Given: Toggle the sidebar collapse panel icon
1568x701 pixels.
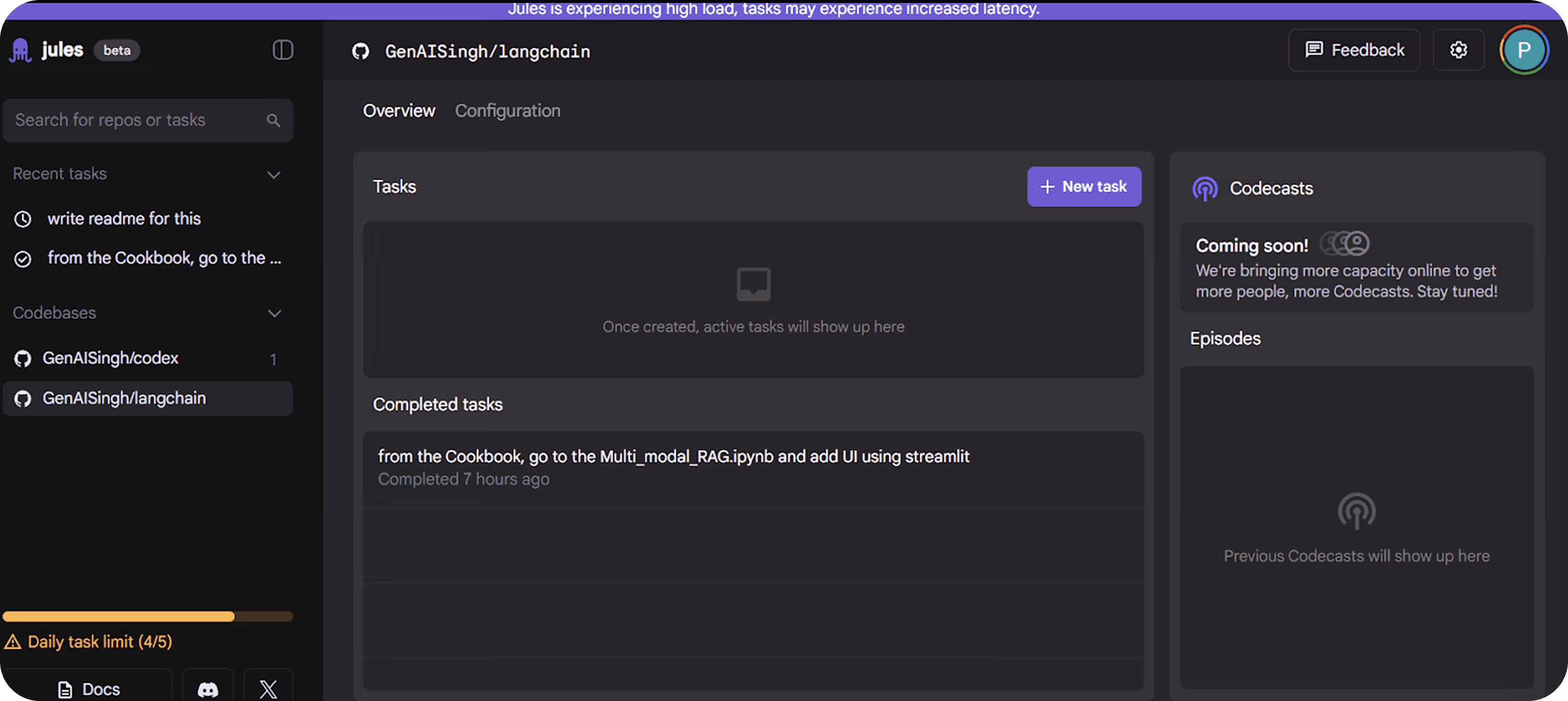Looking at the screenshot, I should (x=283, y=50).
